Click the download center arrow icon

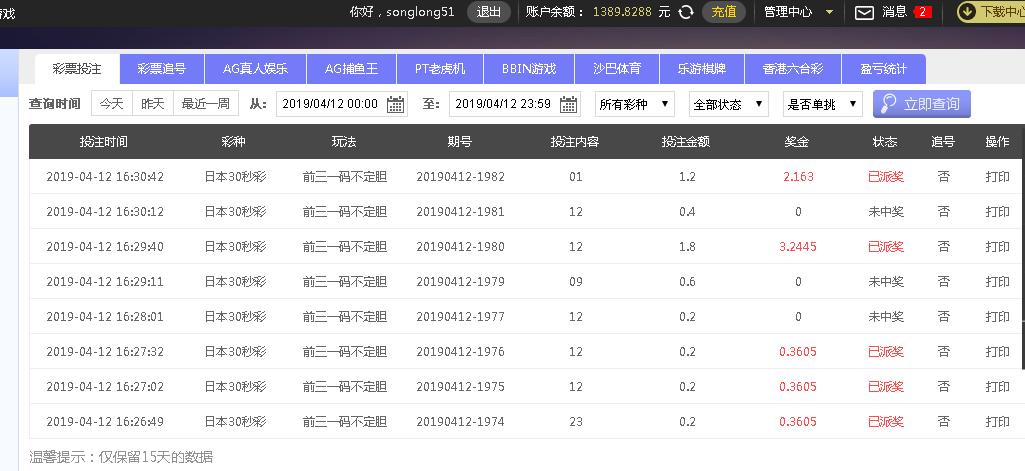966,12
